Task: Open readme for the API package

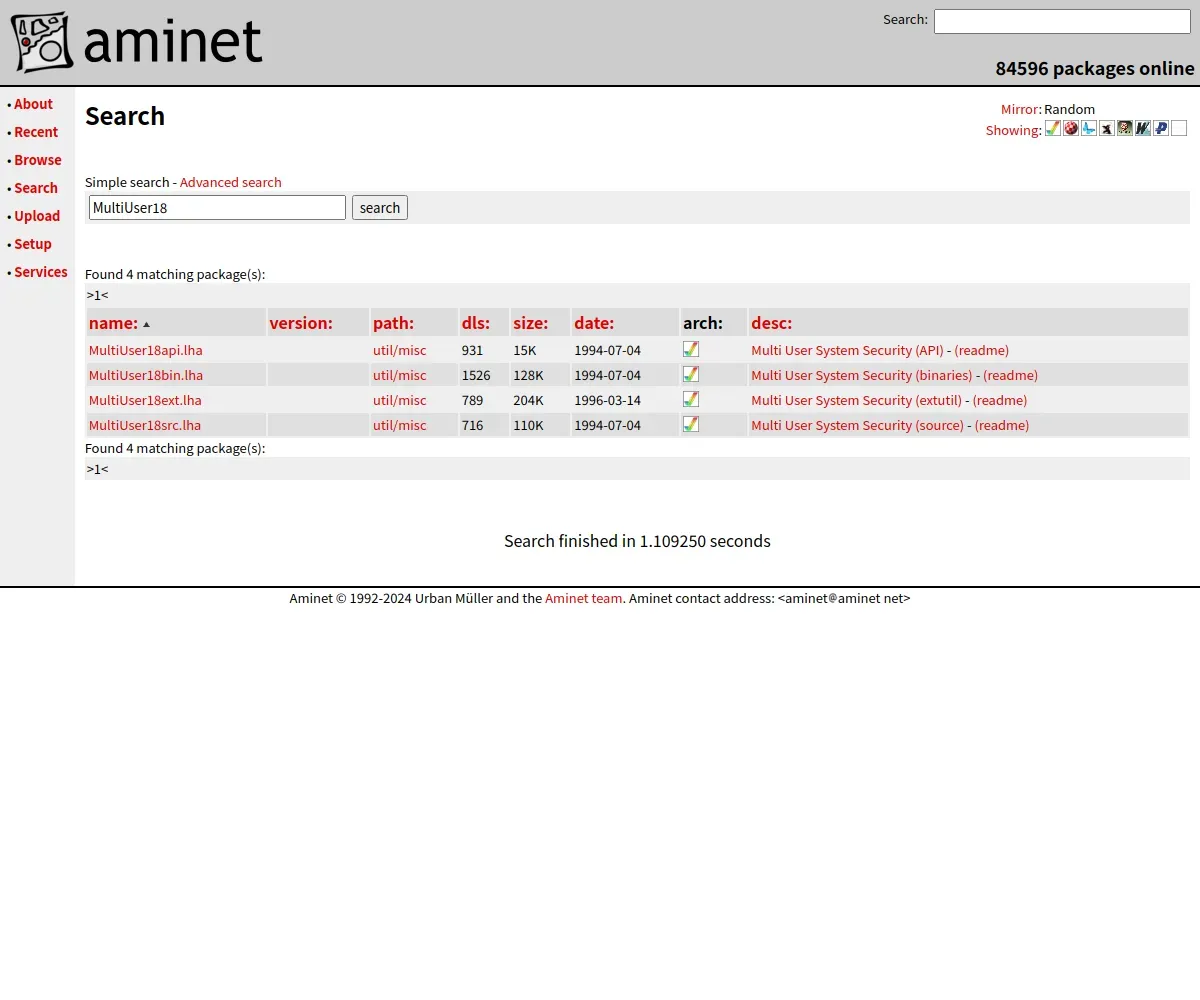Action: 982,350
